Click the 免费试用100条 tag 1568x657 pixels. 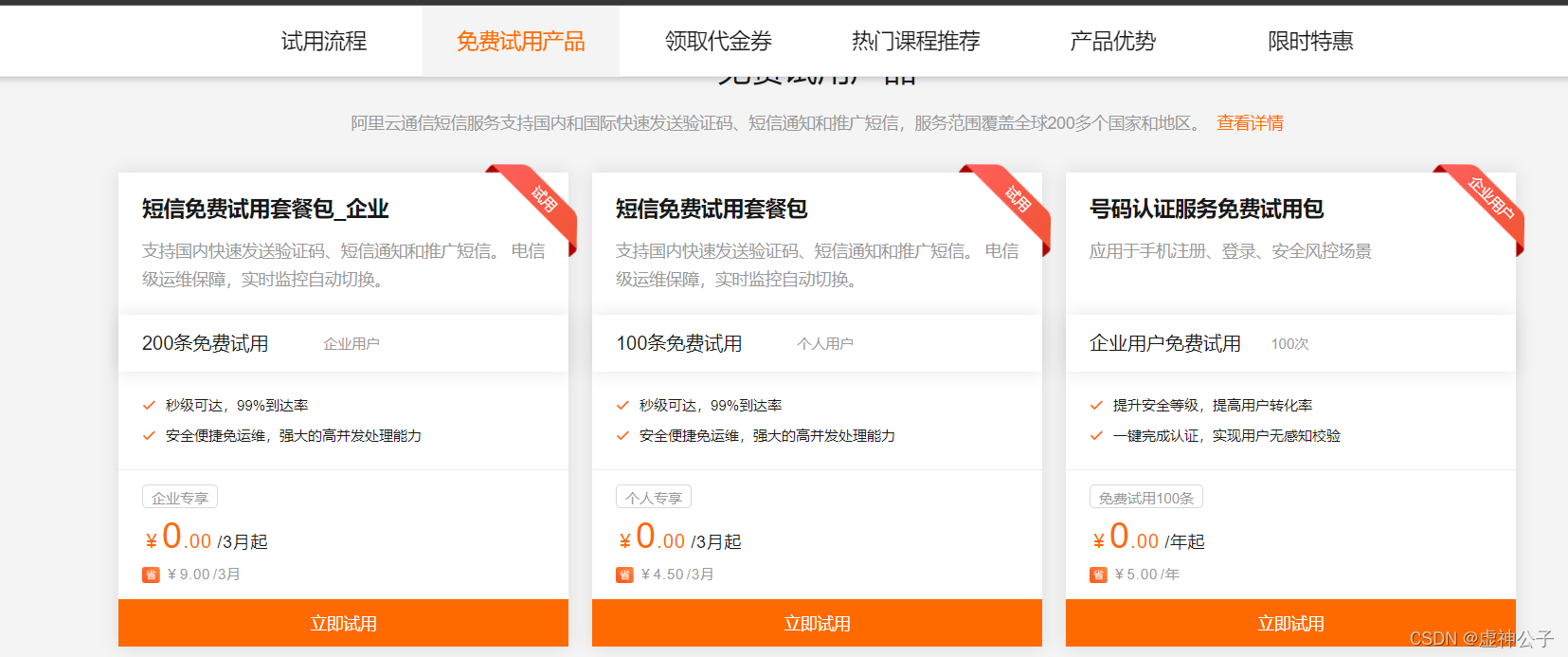pos(1146,497)
